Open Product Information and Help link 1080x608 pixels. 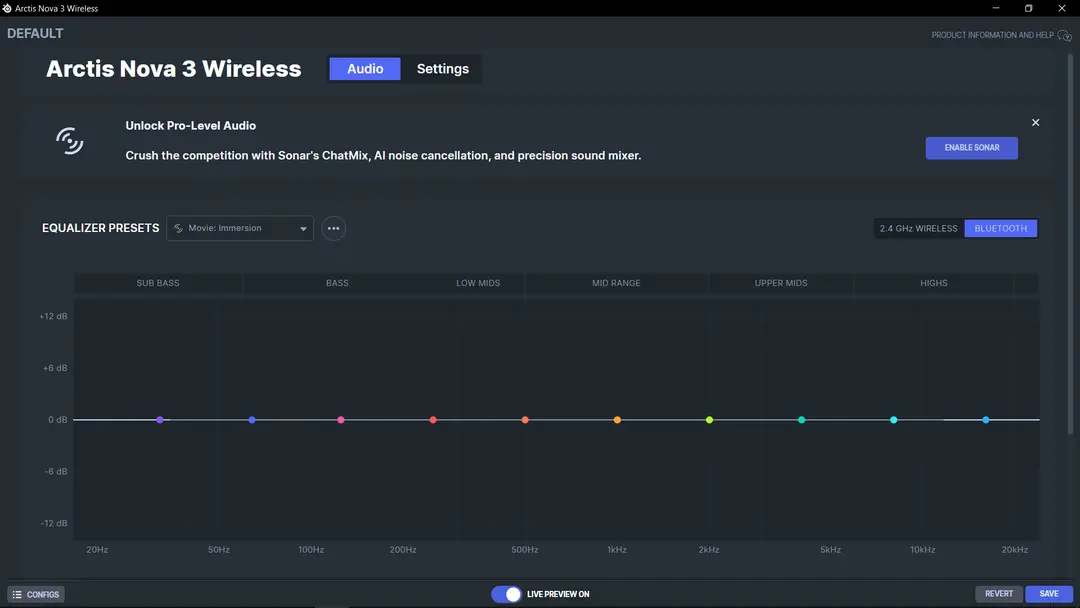click(992, 35)
